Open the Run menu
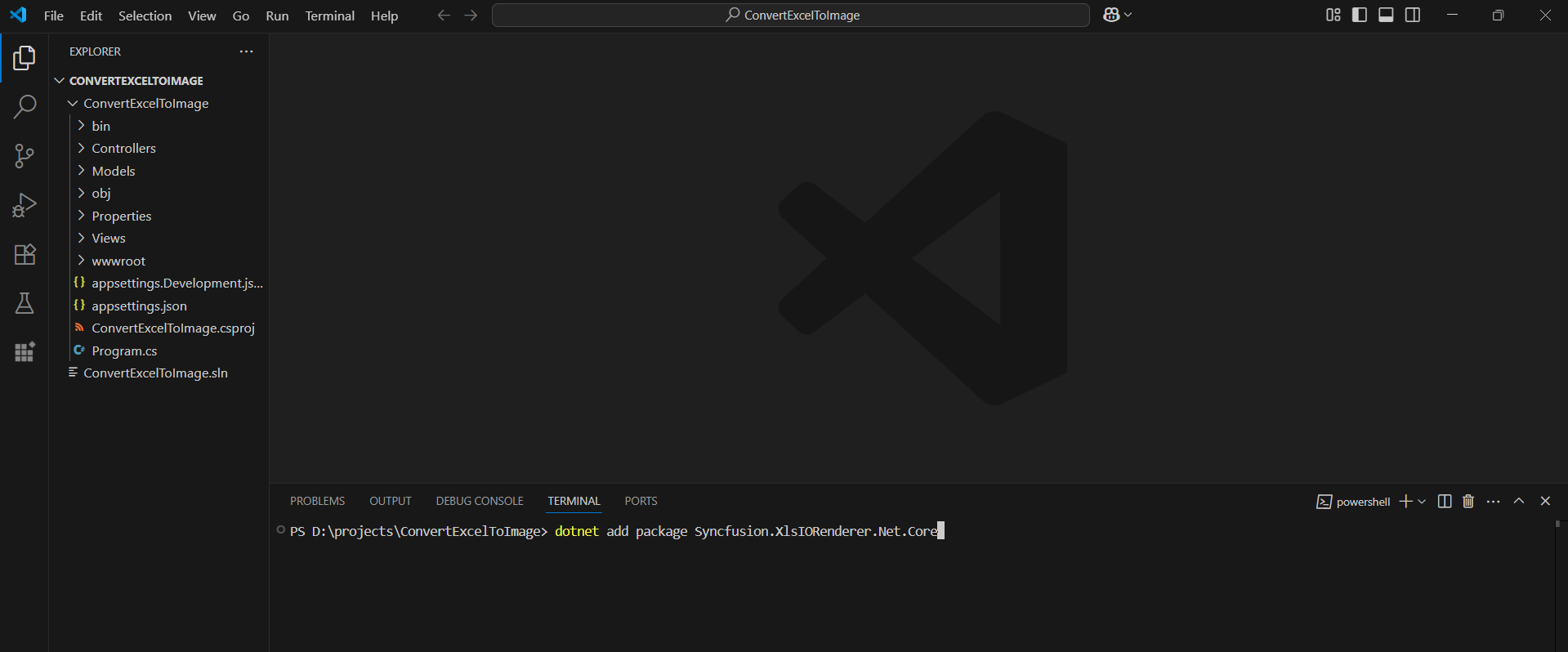Image resolution: width=1568 pixels, height=652 pixels. [277, 16]
